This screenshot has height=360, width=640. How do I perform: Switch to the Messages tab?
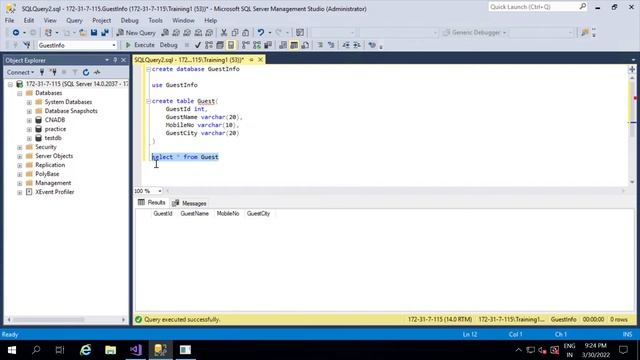pyautogui.click(x=189, y=203)
